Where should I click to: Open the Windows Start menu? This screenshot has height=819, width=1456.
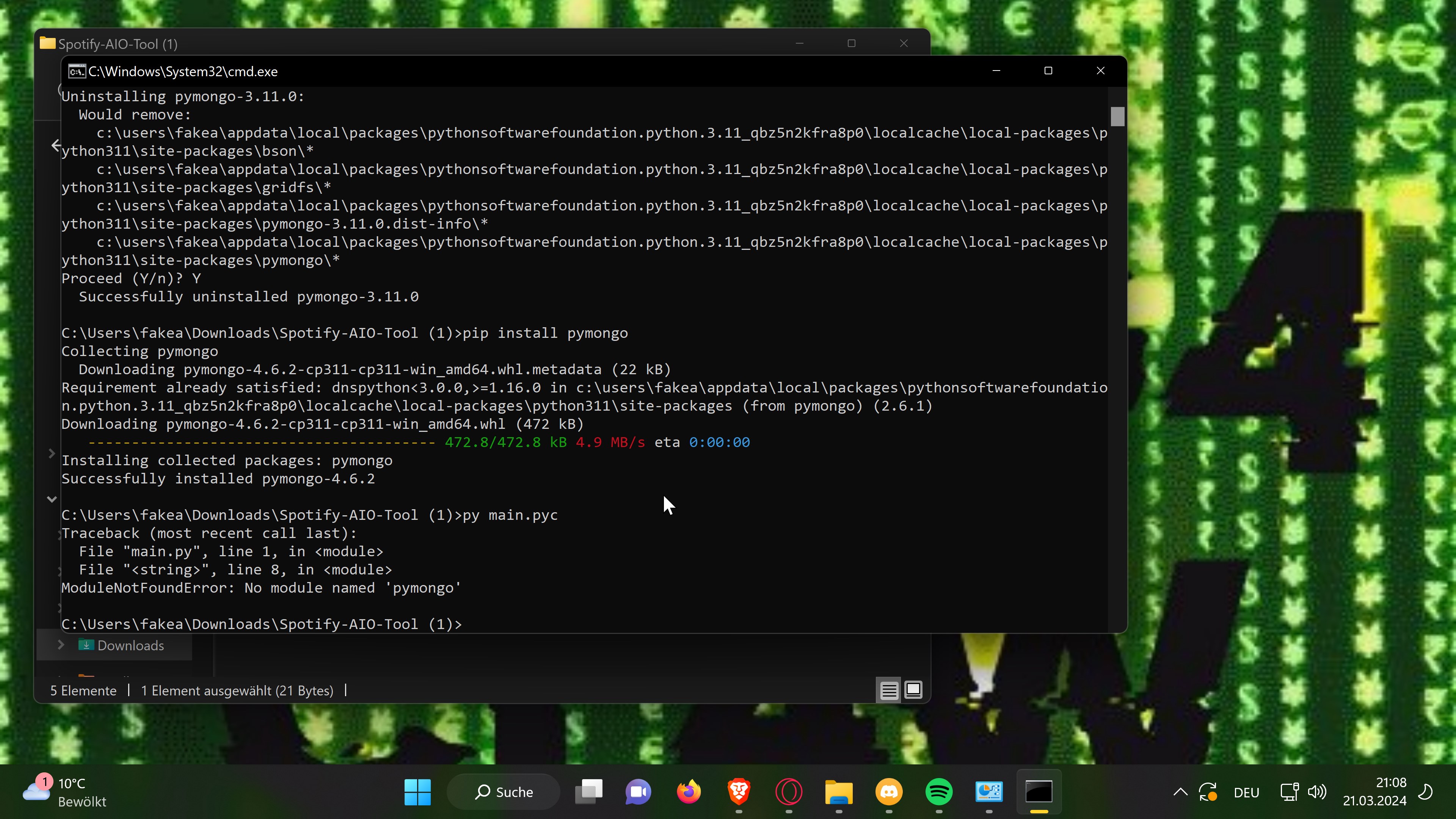pyautogui.click(x=418, y=791)
